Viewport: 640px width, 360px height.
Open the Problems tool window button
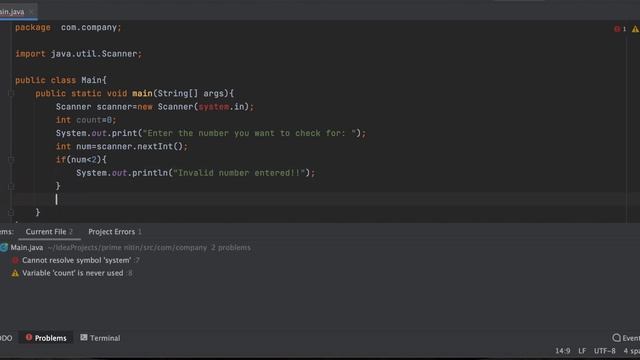click(46, 338)
